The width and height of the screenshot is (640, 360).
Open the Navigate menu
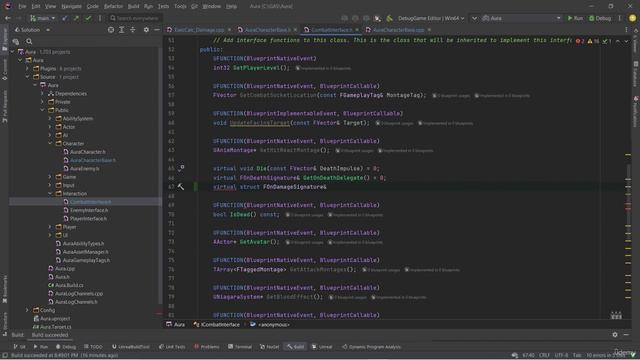pos(71,7)
